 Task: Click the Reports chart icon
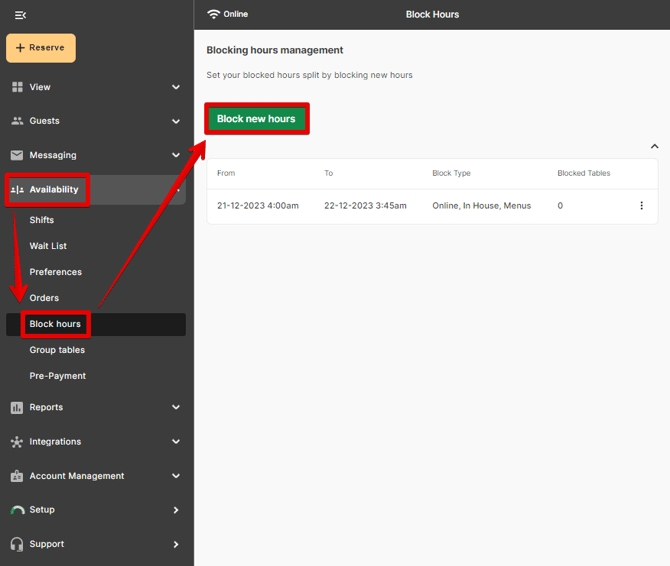pos(17,407)
